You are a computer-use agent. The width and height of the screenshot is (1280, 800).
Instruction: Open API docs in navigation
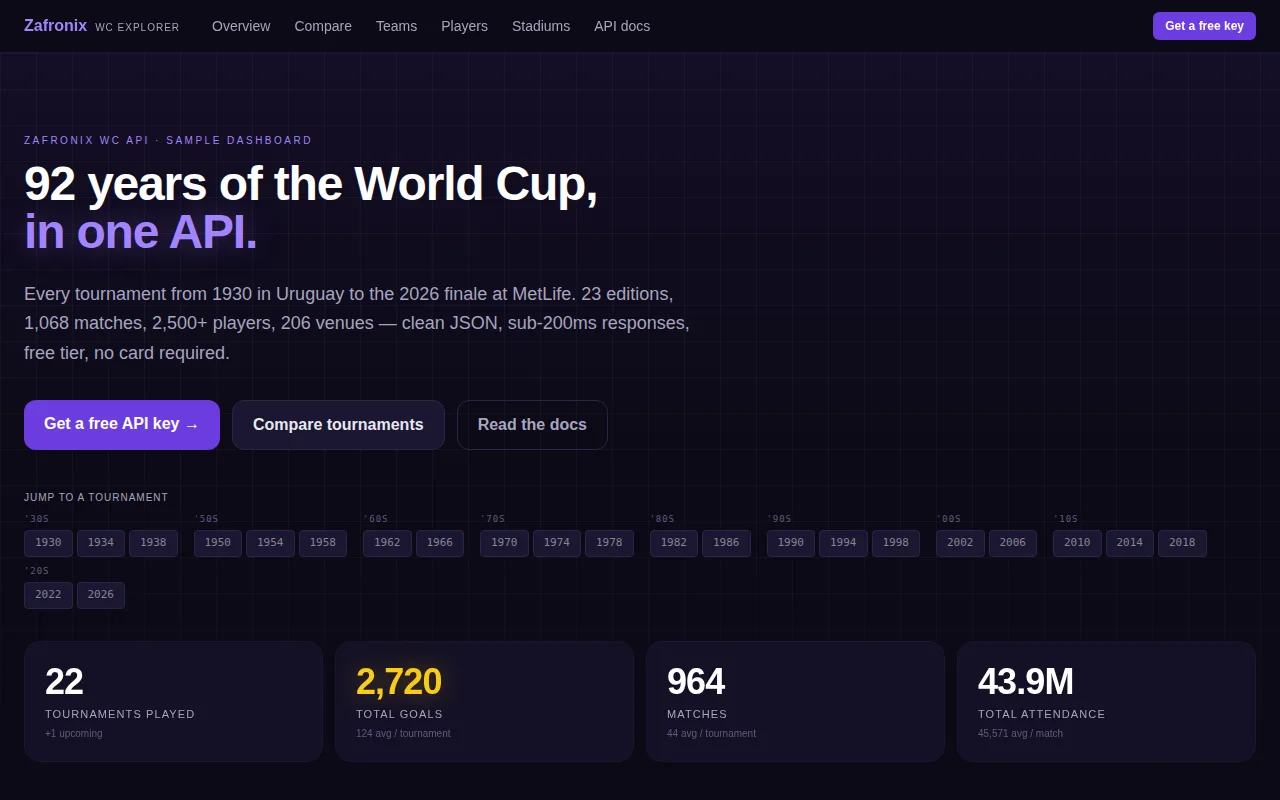point(622,26)
